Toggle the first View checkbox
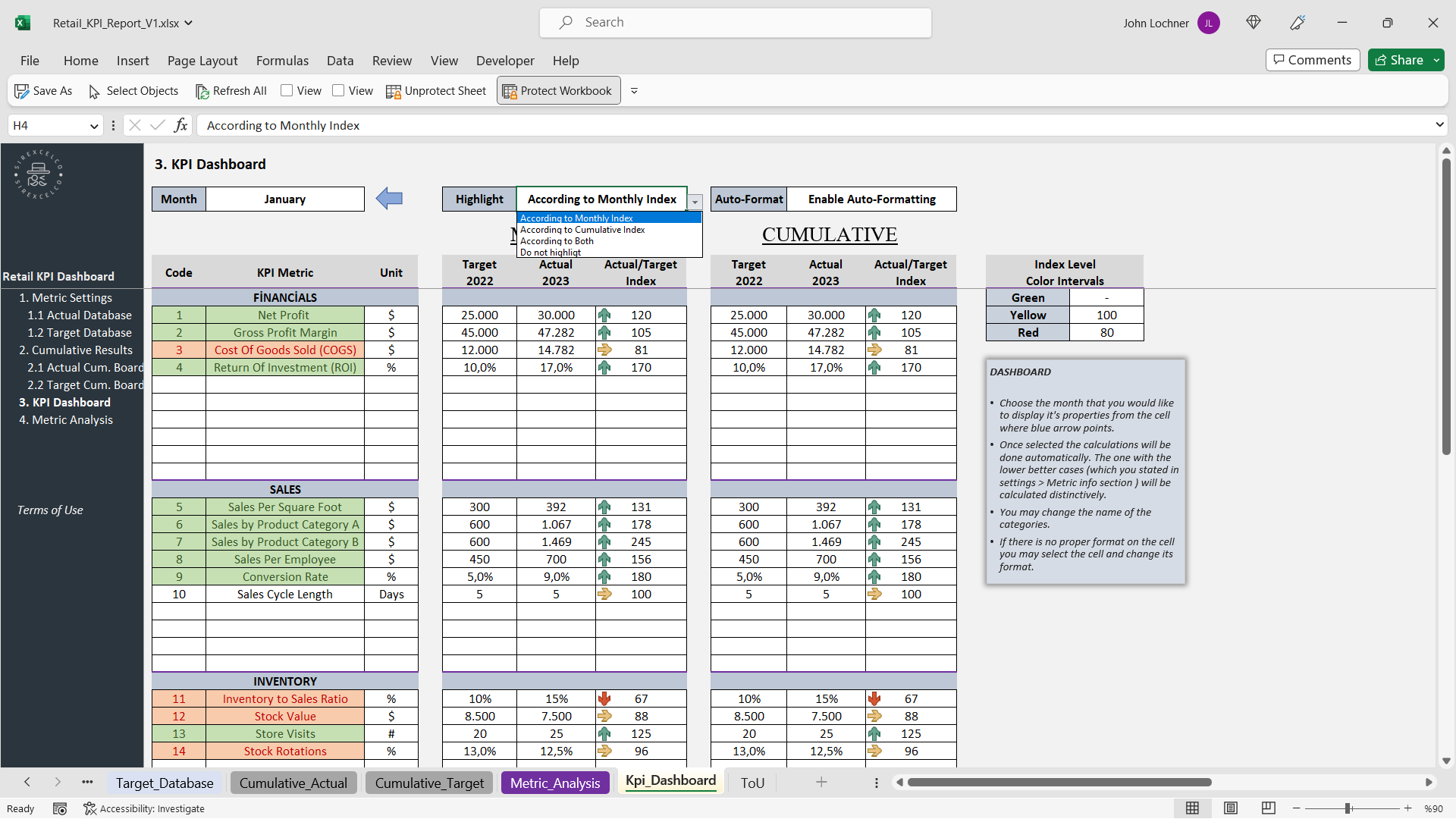The width and height of the screenshot is (1456, 819). point(287,90)
